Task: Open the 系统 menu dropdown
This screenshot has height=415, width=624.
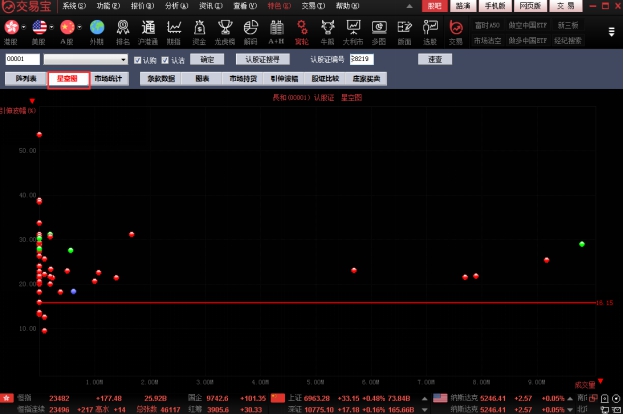Action: tap(74, 5)
